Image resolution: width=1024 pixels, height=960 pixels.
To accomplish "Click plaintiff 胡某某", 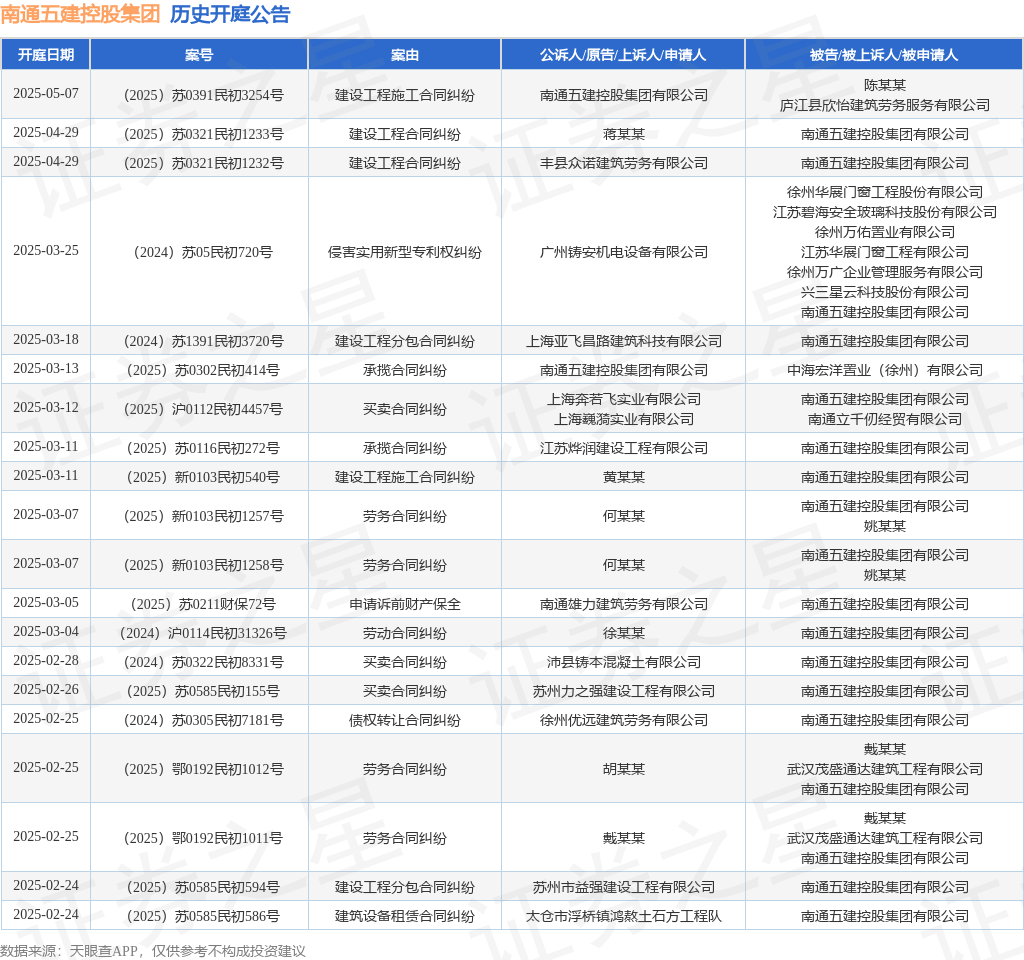I will [x=624, y=769].
